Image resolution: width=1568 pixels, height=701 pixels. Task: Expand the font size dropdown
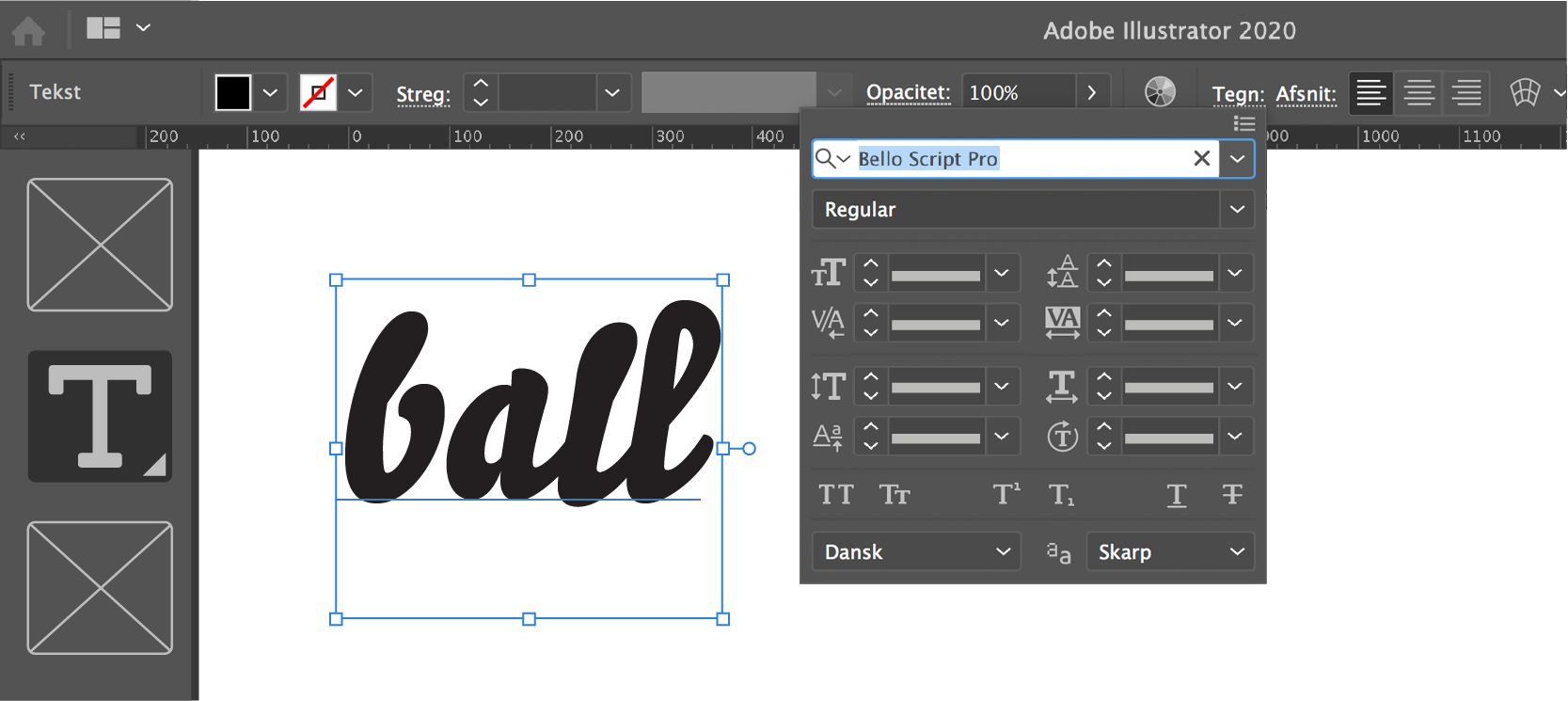click(1002, 273)
